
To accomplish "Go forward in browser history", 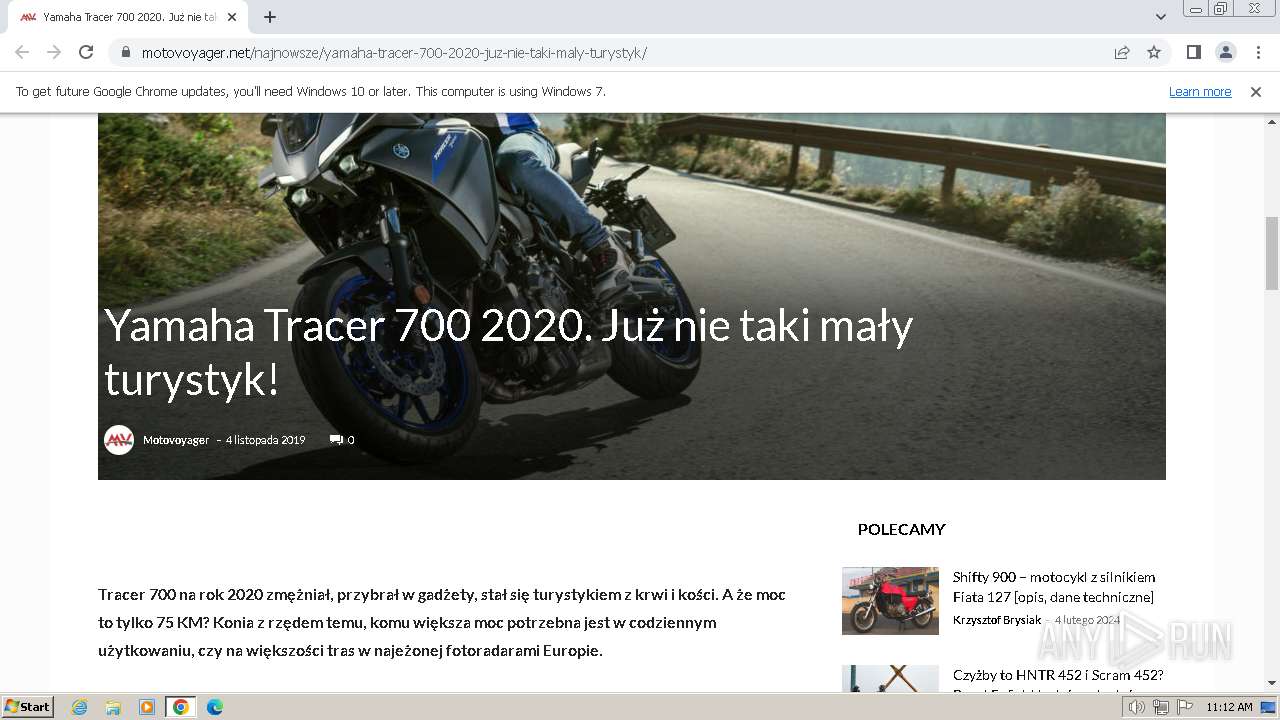I will point(54,52).
